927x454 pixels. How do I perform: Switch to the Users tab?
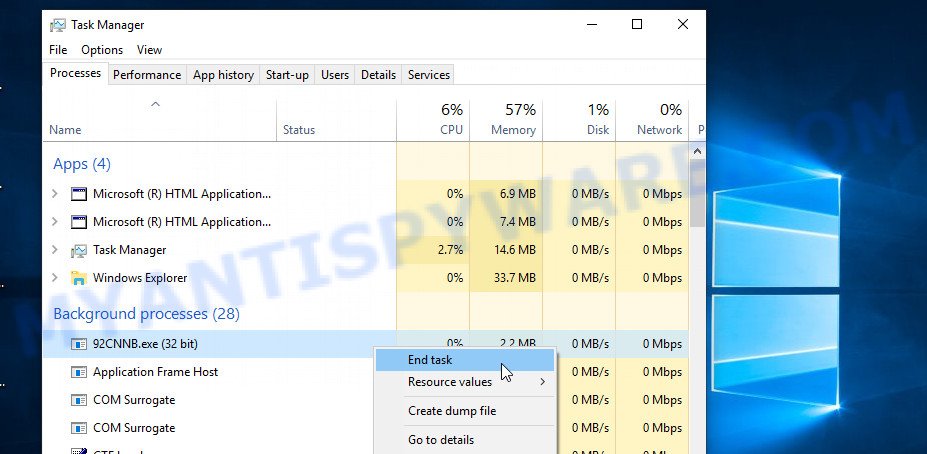(x=335, y=75)
